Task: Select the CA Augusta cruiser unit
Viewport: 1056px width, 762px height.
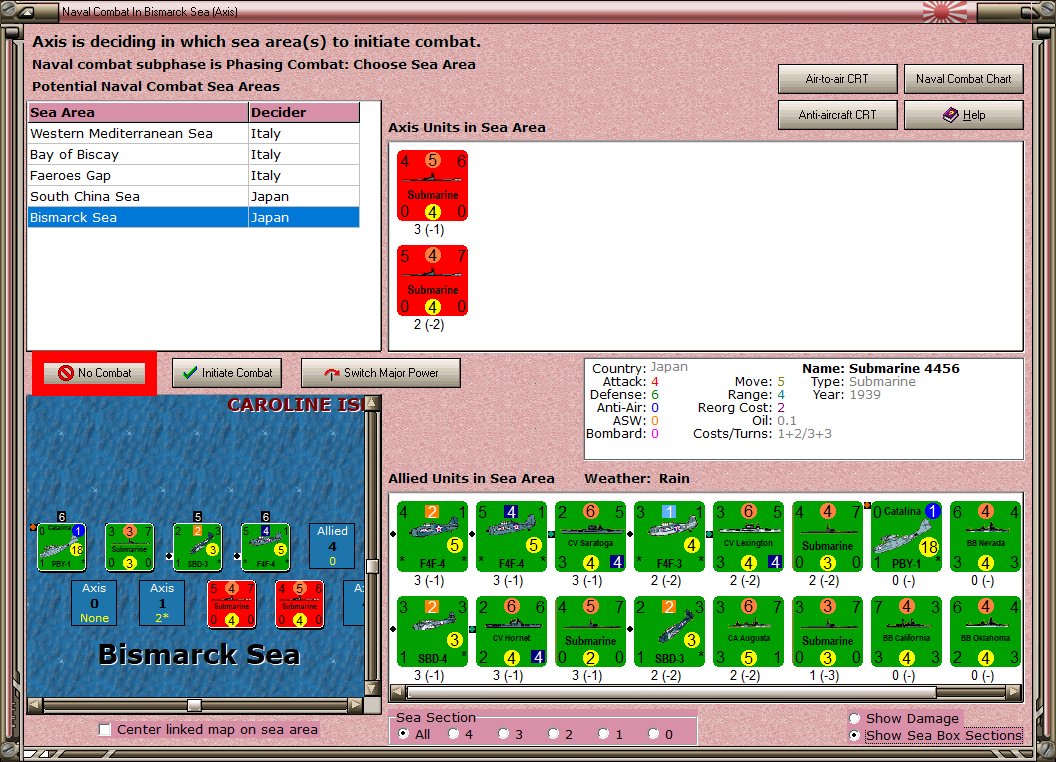Action: (x=748, y=631)
